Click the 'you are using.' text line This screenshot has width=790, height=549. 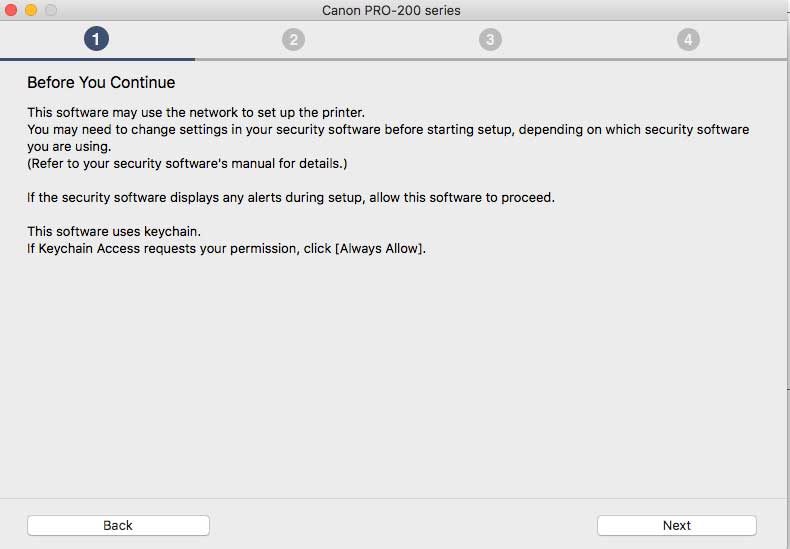[69, 147]
